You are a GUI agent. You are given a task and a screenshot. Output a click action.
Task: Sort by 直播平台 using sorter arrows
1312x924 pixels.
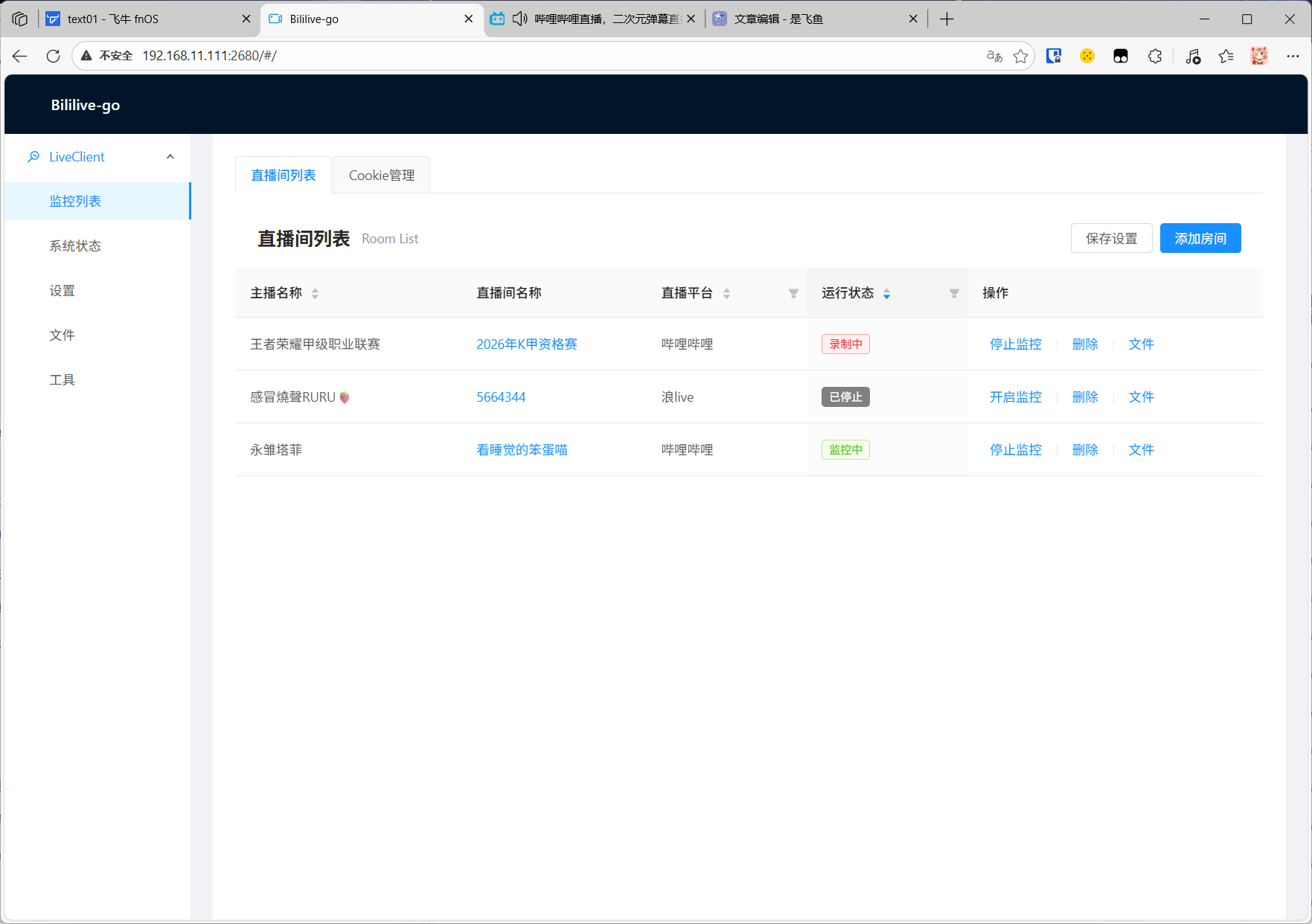[x=726, y=293]
